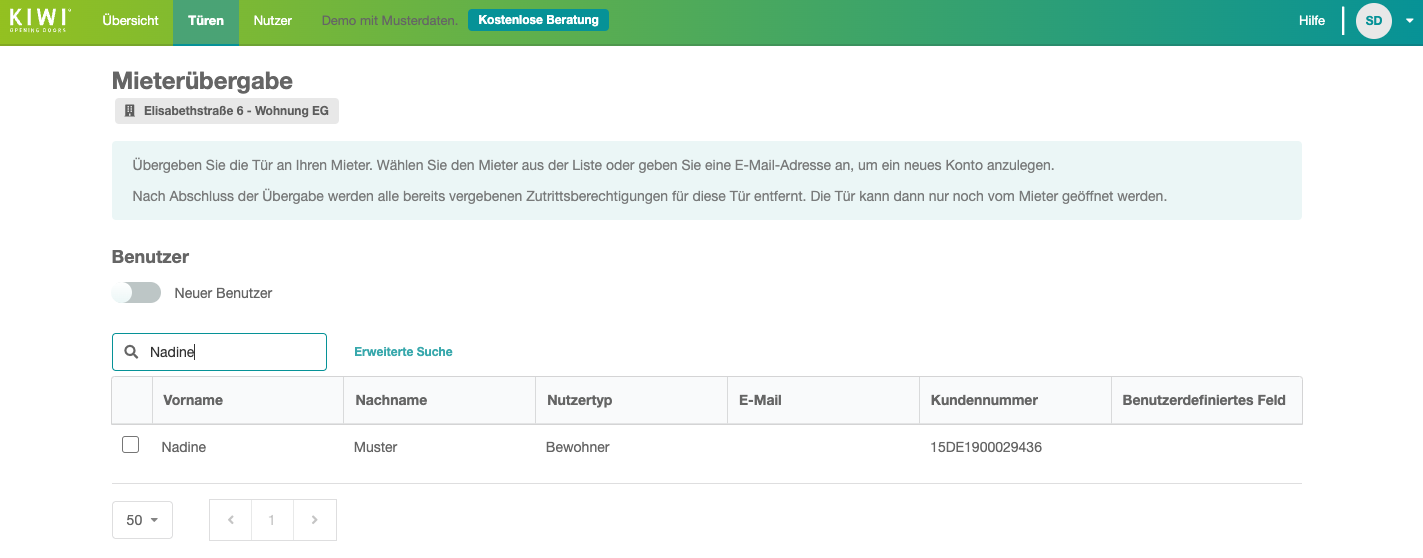Click the magnifier icon in search field
This screenshot has width=1423, height=558.
click(x=131, y=352)
